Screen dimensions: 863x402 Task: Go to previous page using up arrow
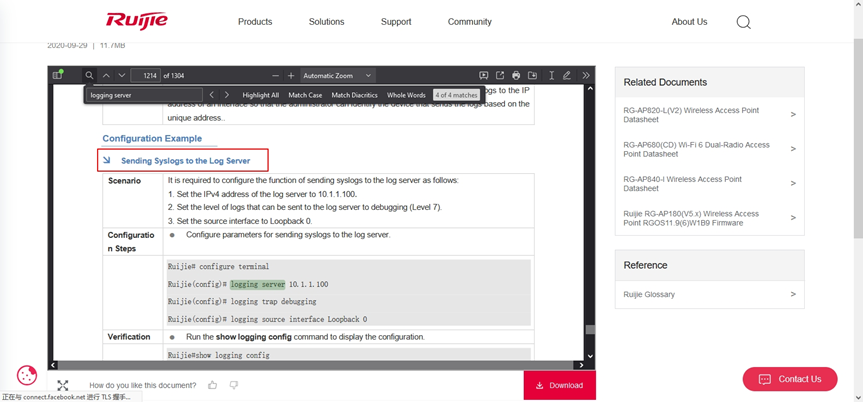(x=106, y=75)
